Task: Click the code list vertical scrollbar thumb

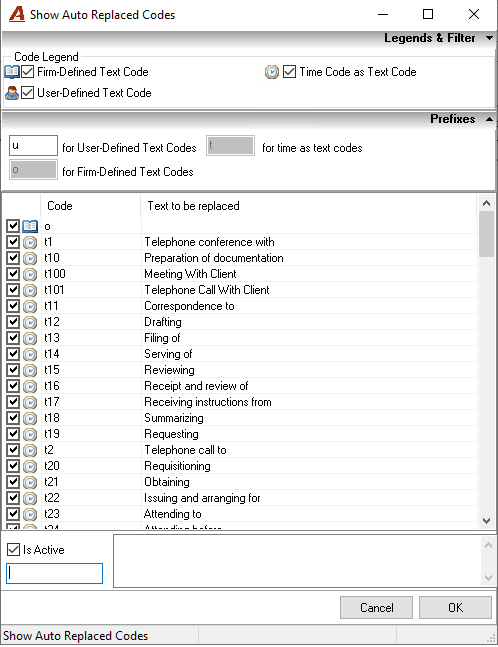Action: pos(486,234)
